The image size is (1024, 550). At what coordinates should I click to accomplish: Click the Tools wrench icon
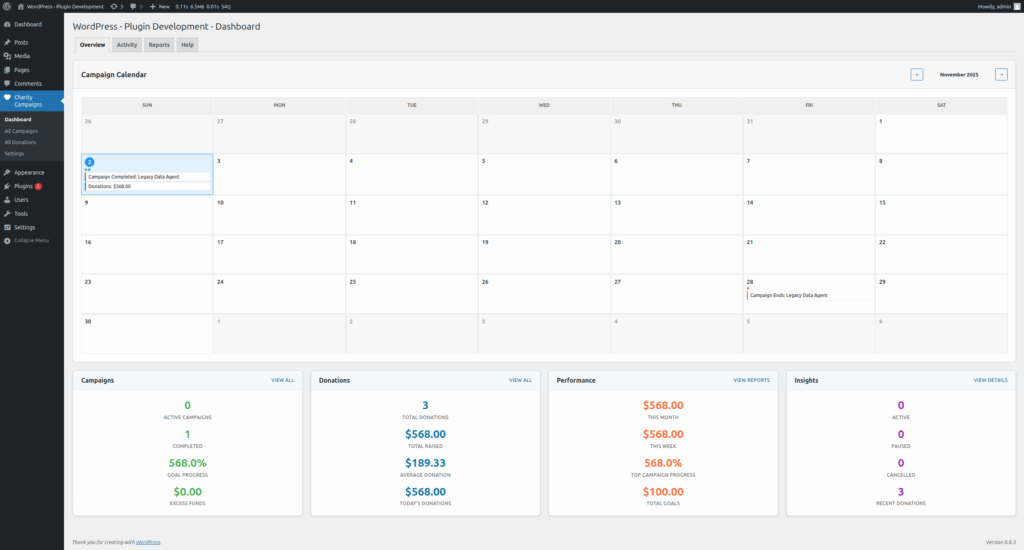[x=7, y=214]
